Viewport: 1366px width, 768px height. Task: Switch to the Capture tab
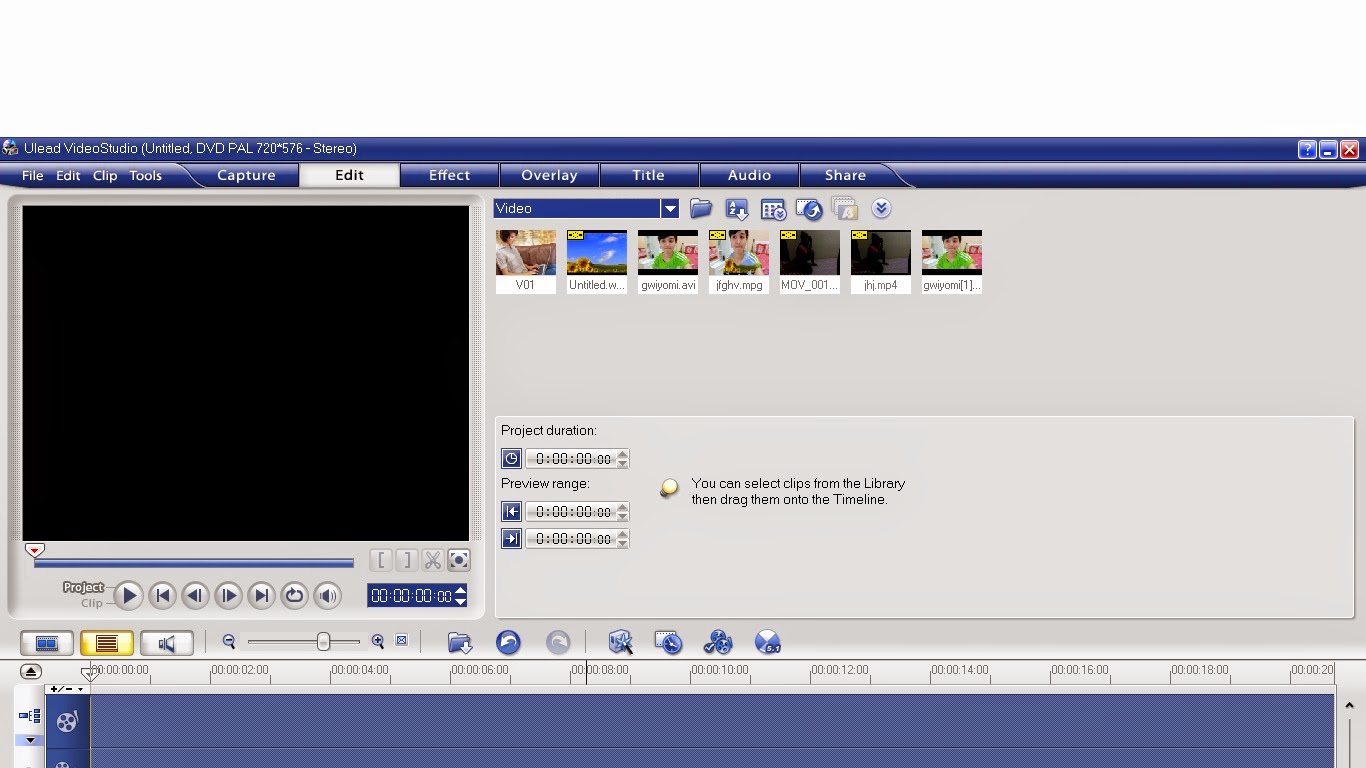(246, 175)
